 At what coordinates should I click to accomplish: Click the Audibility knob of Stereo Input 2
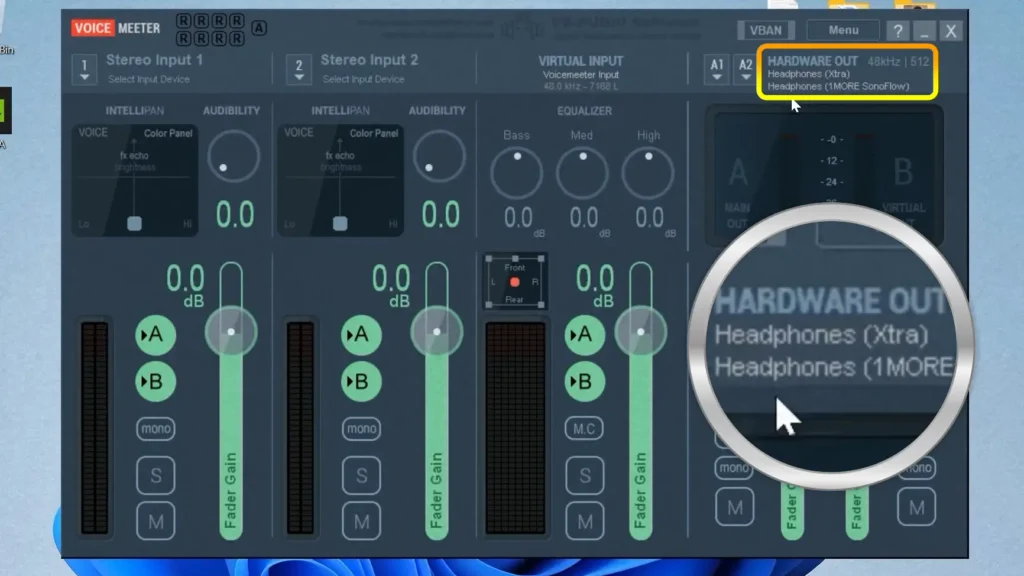click(x=439, y=156)
